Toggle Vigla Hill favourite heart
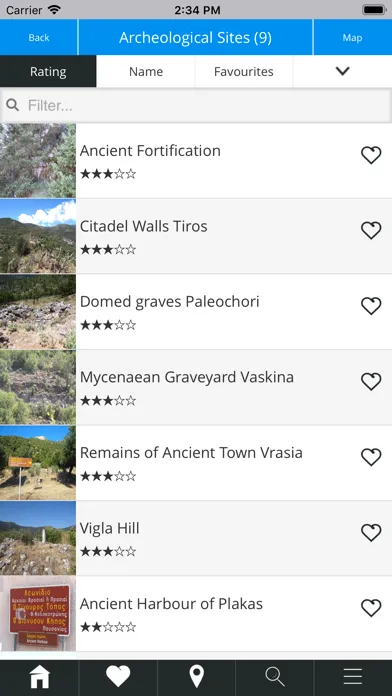This screenshot has width=392, height=696. click(x=371, y=533)
